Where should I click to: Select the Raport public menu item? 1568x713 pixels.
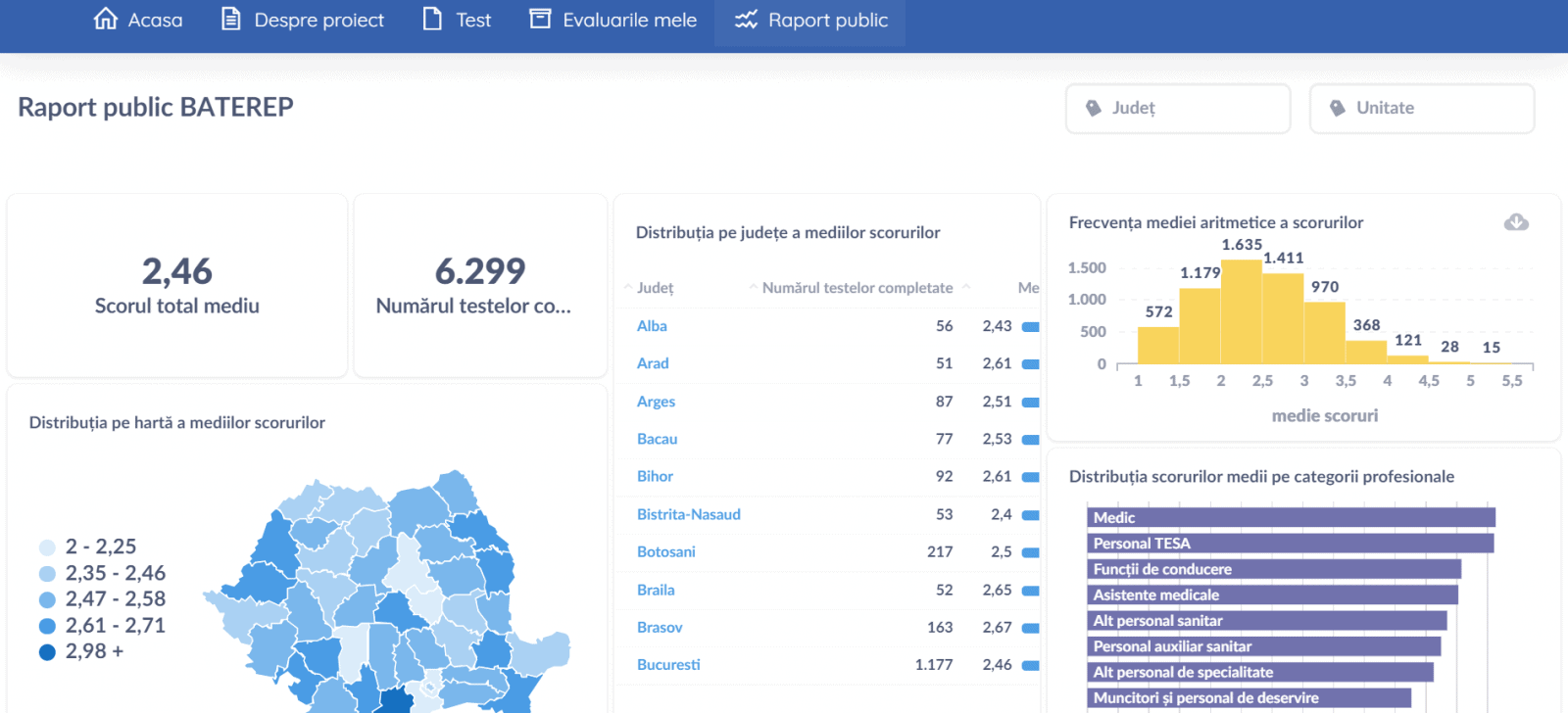pos(810,20)
